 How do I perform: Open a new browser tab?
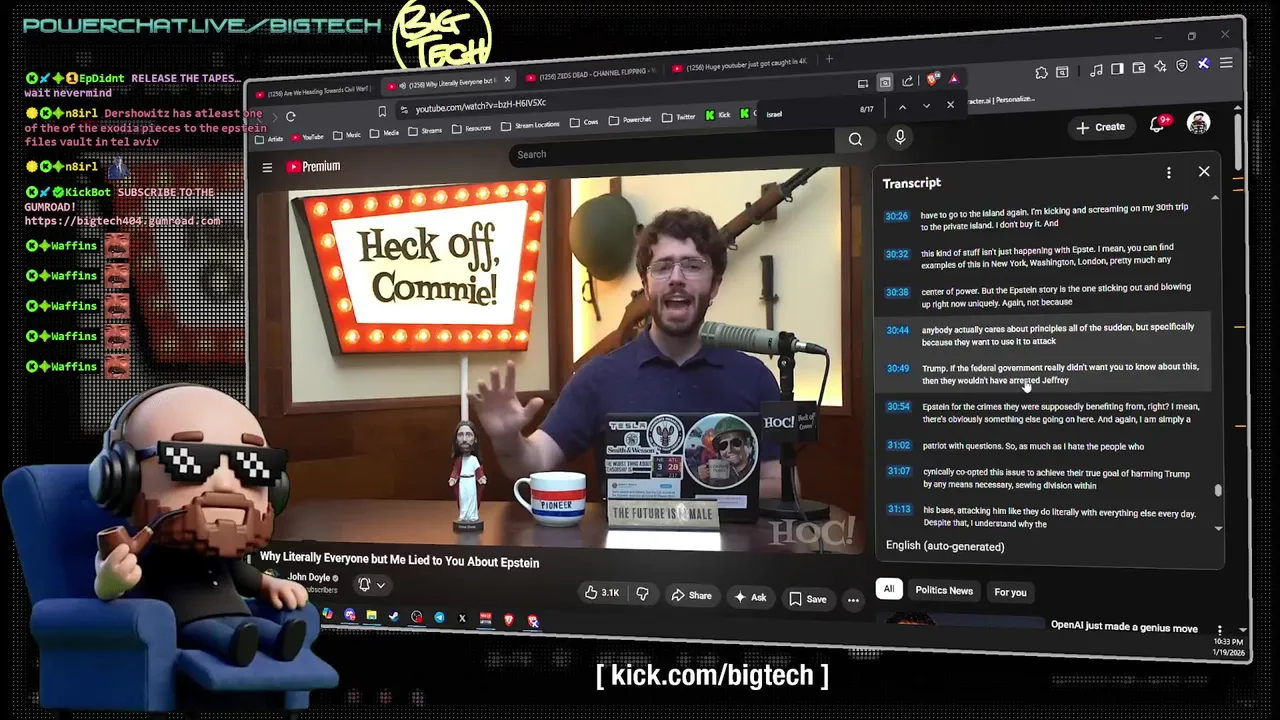(x=829, y=60)
